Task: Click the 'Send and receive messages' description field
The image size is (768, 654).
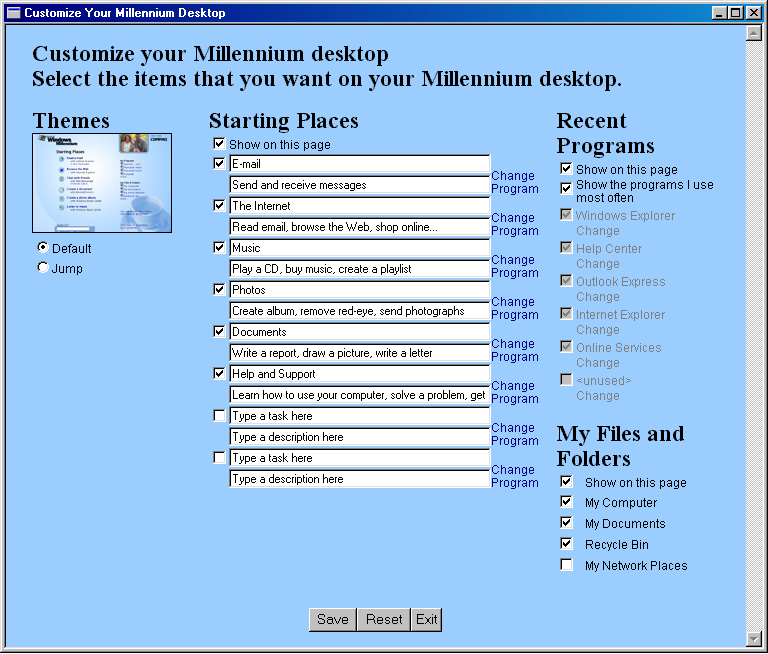Action: pos(360,185)
